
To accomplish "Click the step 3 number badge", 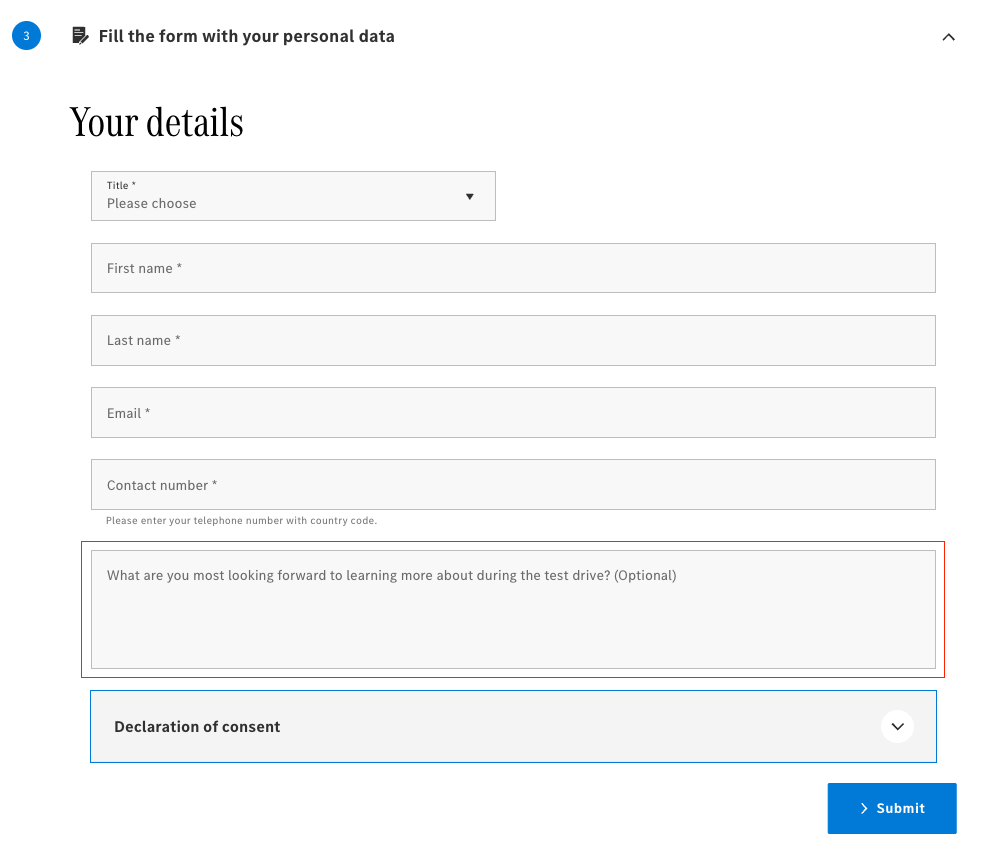I will [x=26, y=36].
